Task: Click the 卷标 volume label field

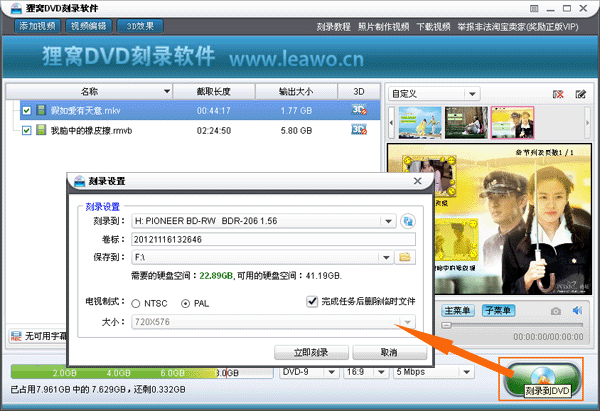Action: (273, 239)
